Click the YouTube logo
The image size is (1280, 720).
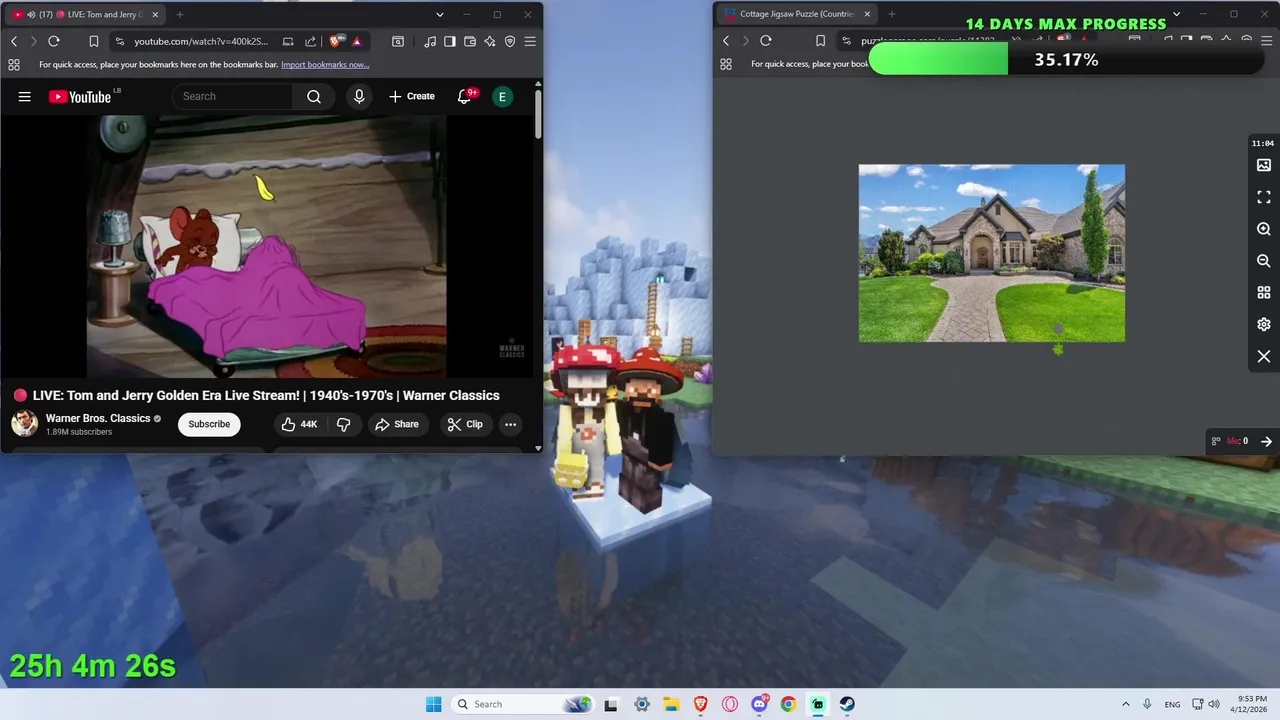80,97
